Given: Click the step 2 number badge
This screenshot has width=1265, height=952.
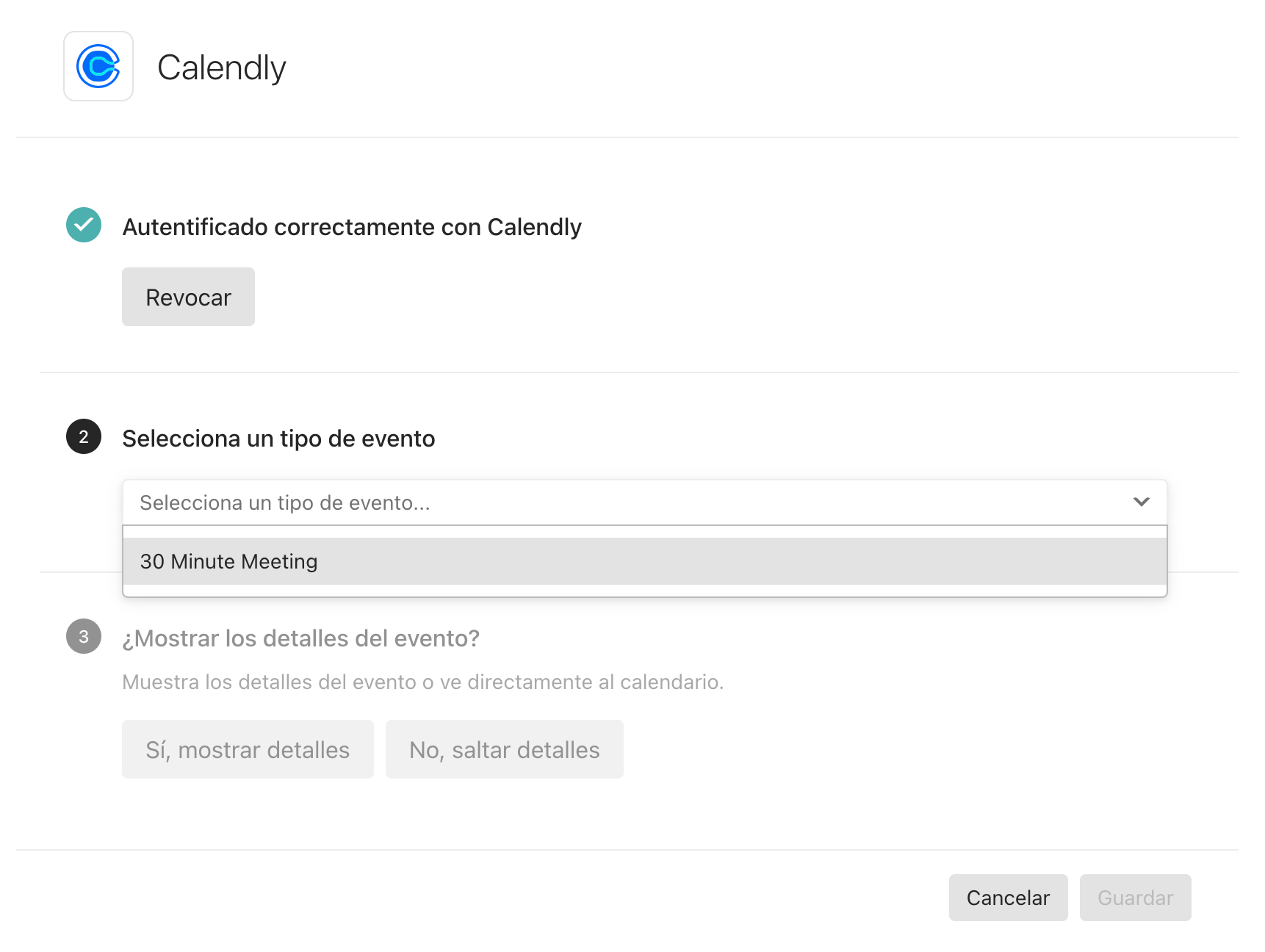Looking at the screenshot, I should click(84, 436).
